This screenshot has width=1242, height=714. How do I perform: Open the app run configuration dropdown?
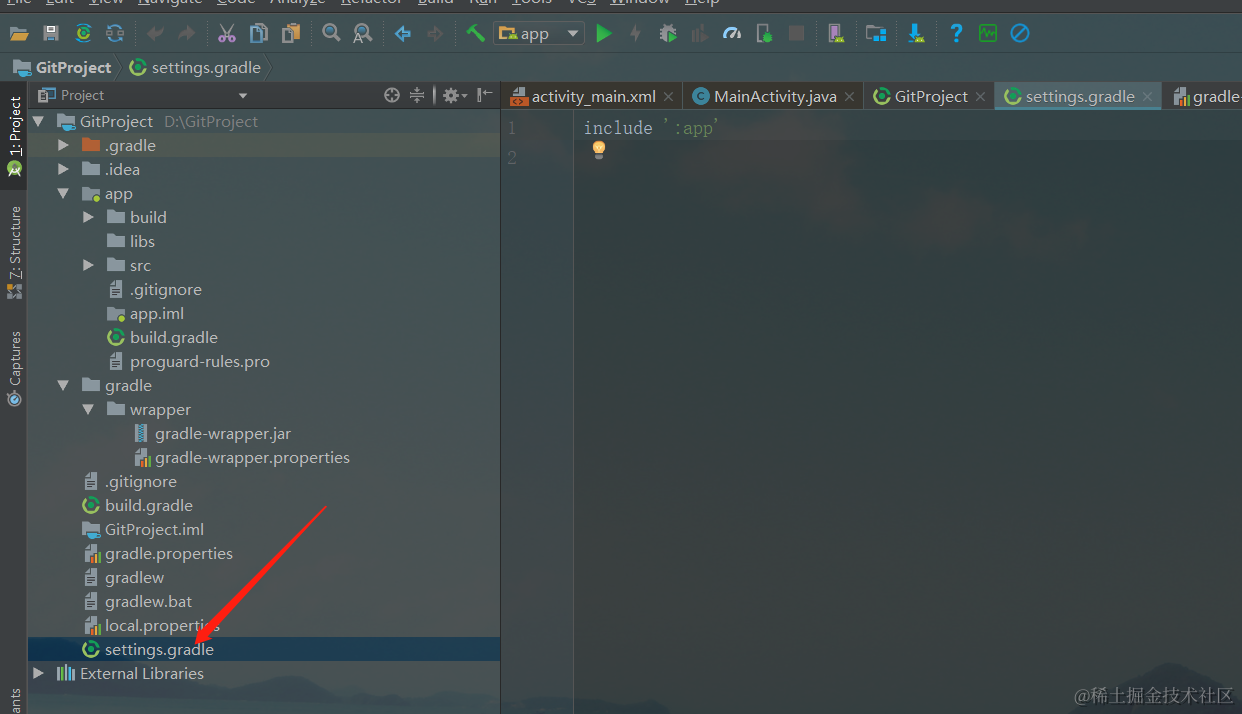click(x=539, y=34)
